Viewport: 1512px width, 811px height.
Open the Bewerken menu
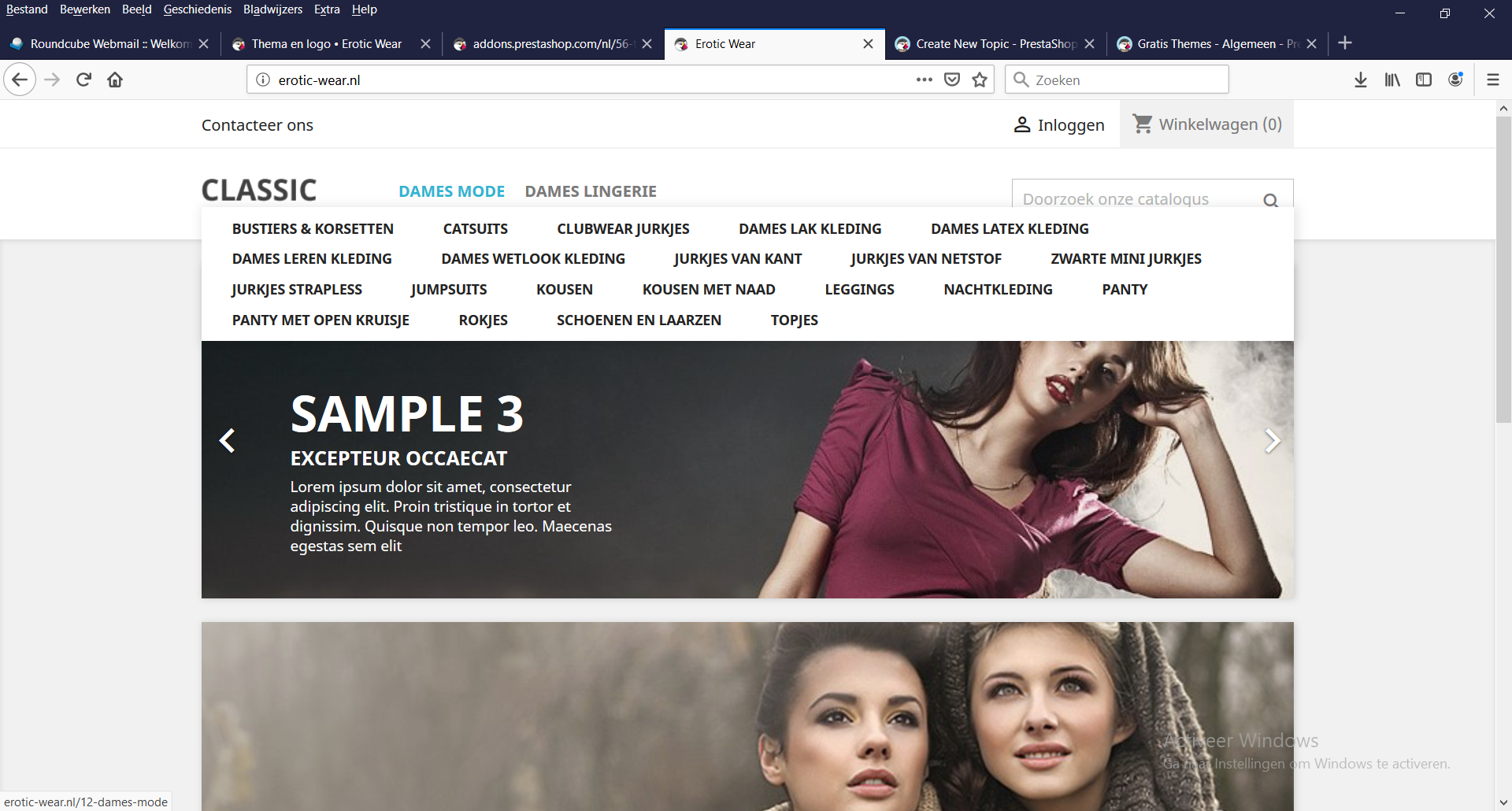tap(85, 9)
